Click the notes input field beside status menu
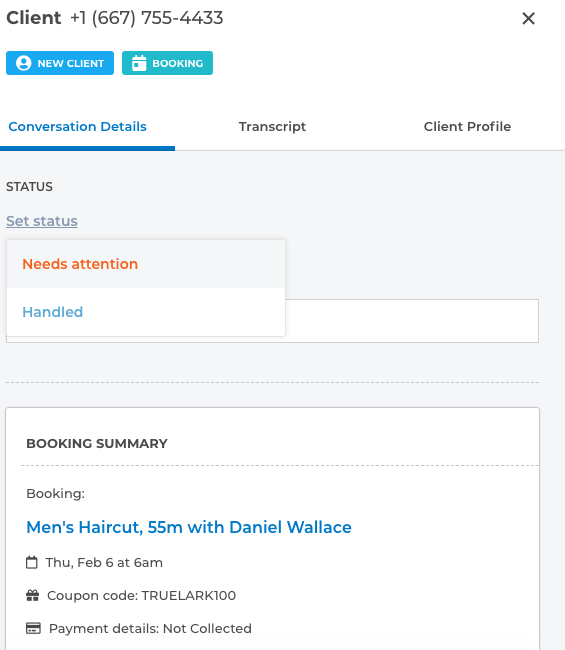 pyautogui.click(x=412, y=321)
